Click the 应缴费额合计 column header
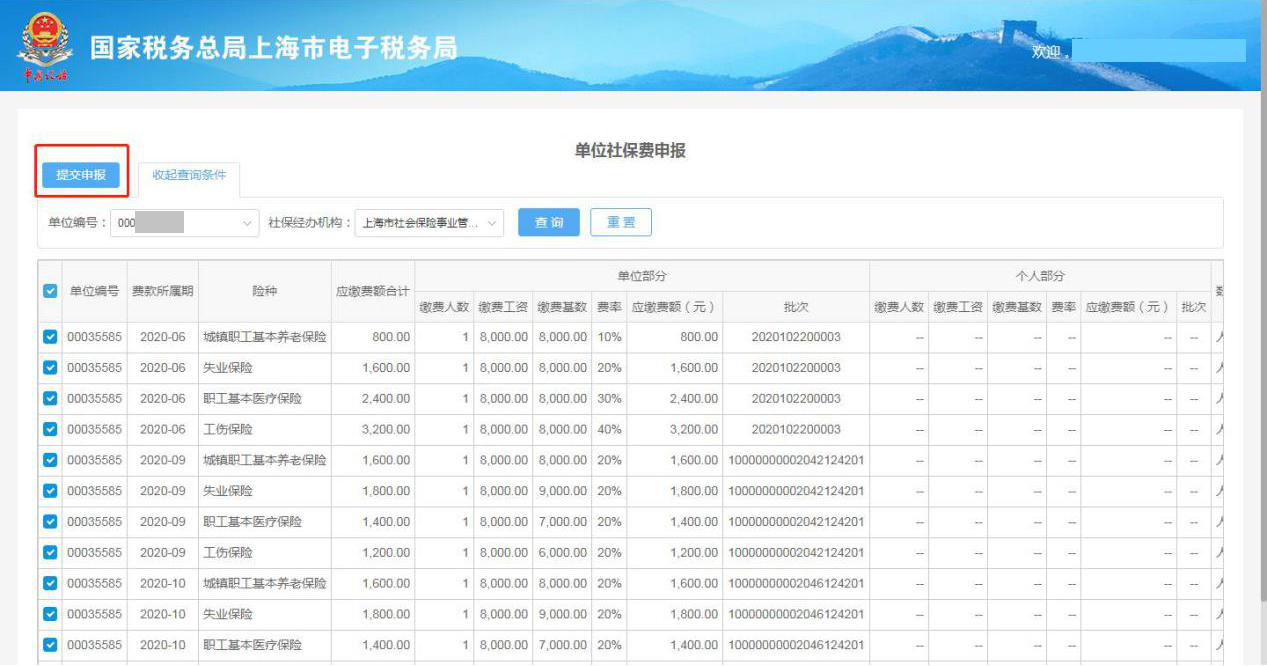Viewport: 1267px width, 666px height. (373, 291)
